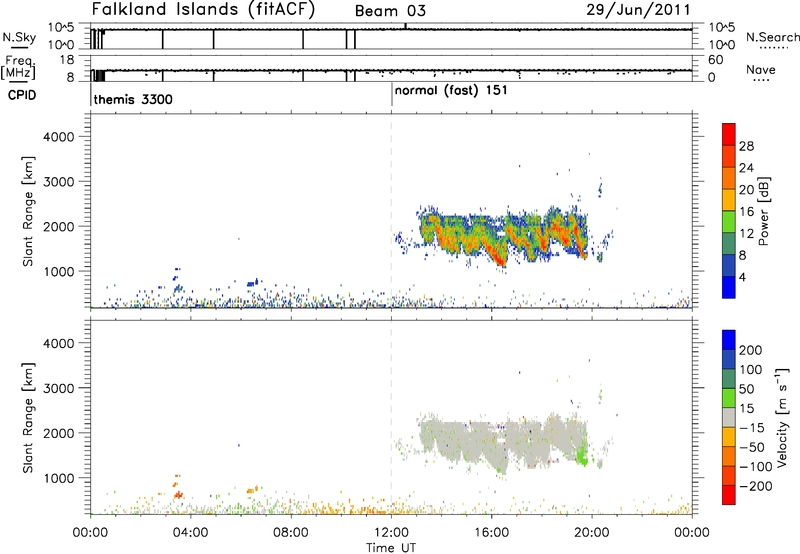Click the '12:00' time axis label
Image resolution: width=800 pixels, height=554 pixels.
[x=391, y=533]
